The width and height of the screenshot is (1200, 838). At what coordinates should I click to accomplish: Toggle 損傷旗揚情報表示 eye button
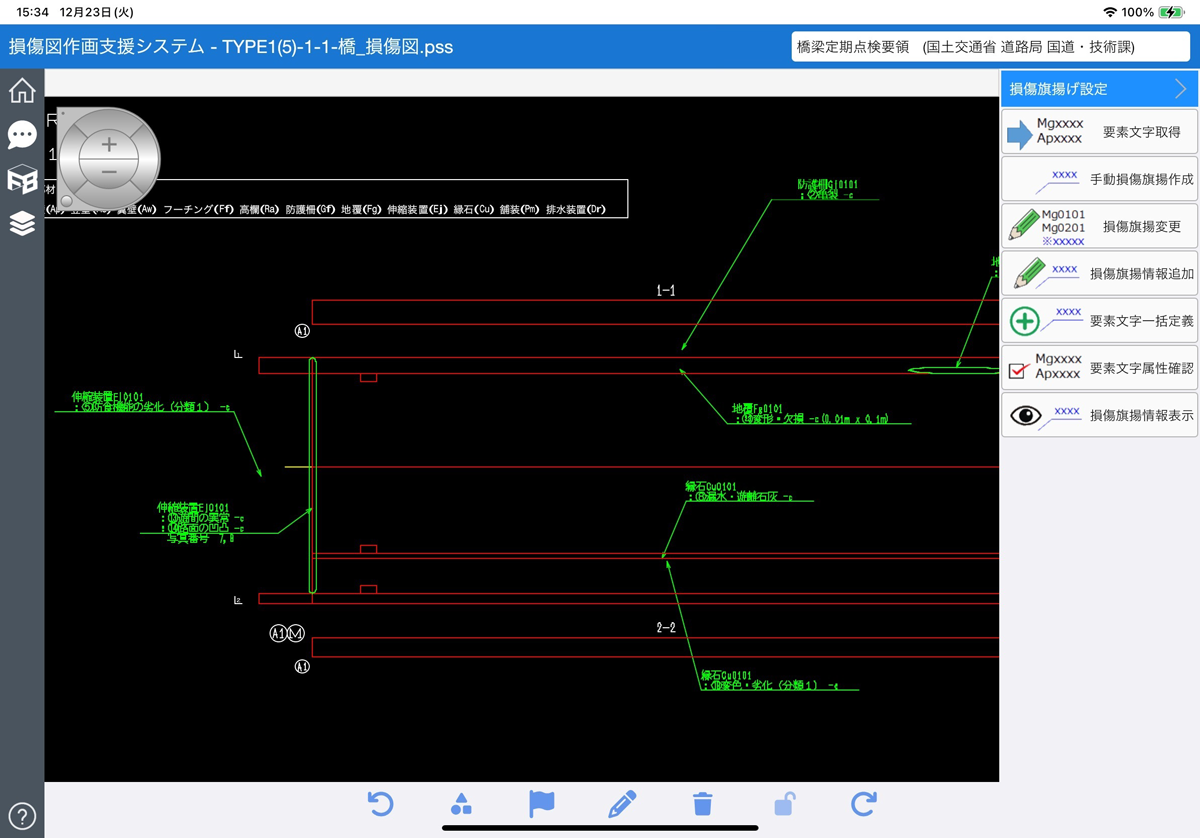pyautogui.click(x=1099, y=415)
